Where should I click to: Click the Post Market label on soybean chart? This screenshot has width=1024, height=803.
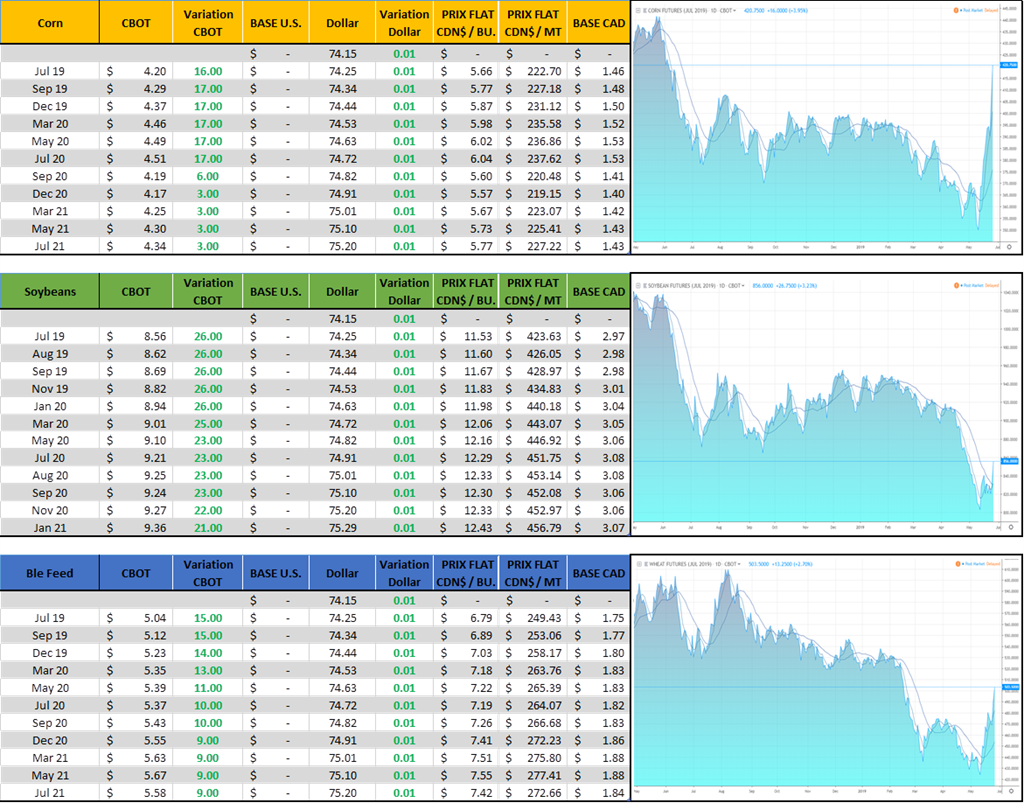coord(975,283)
